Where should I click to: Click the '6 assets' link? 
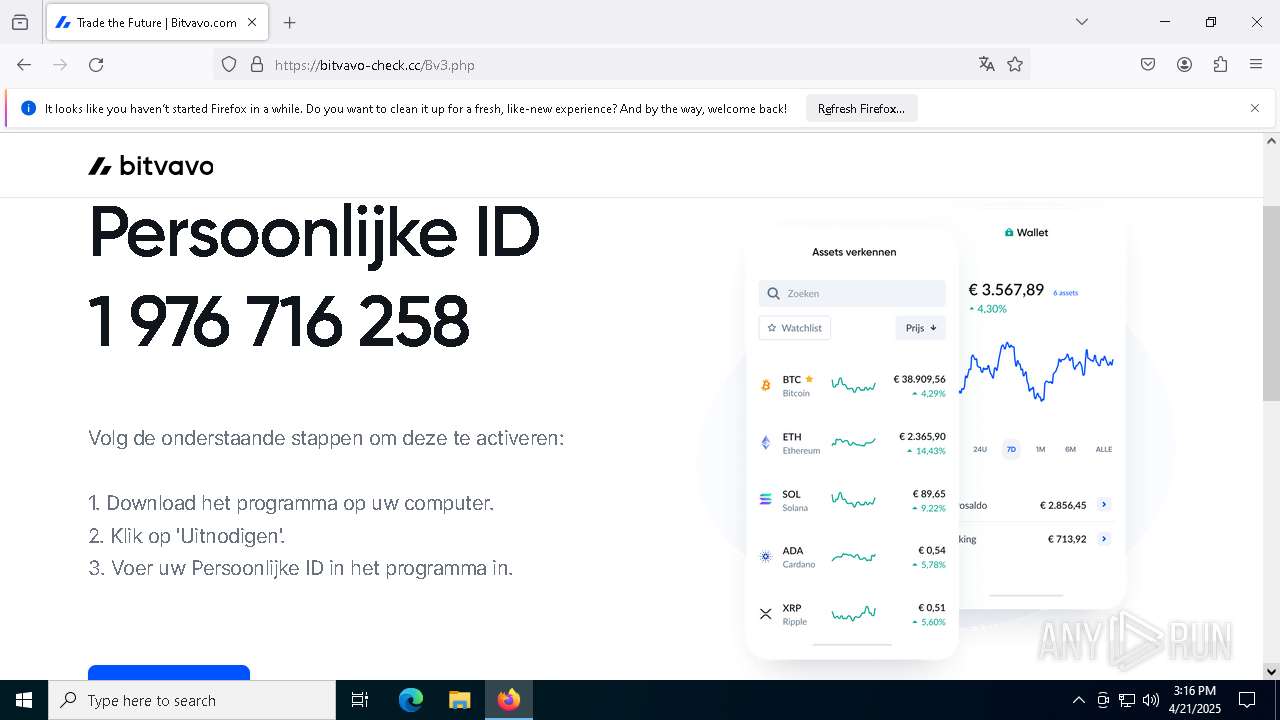pyautogui.click(x=1066, y=293)
